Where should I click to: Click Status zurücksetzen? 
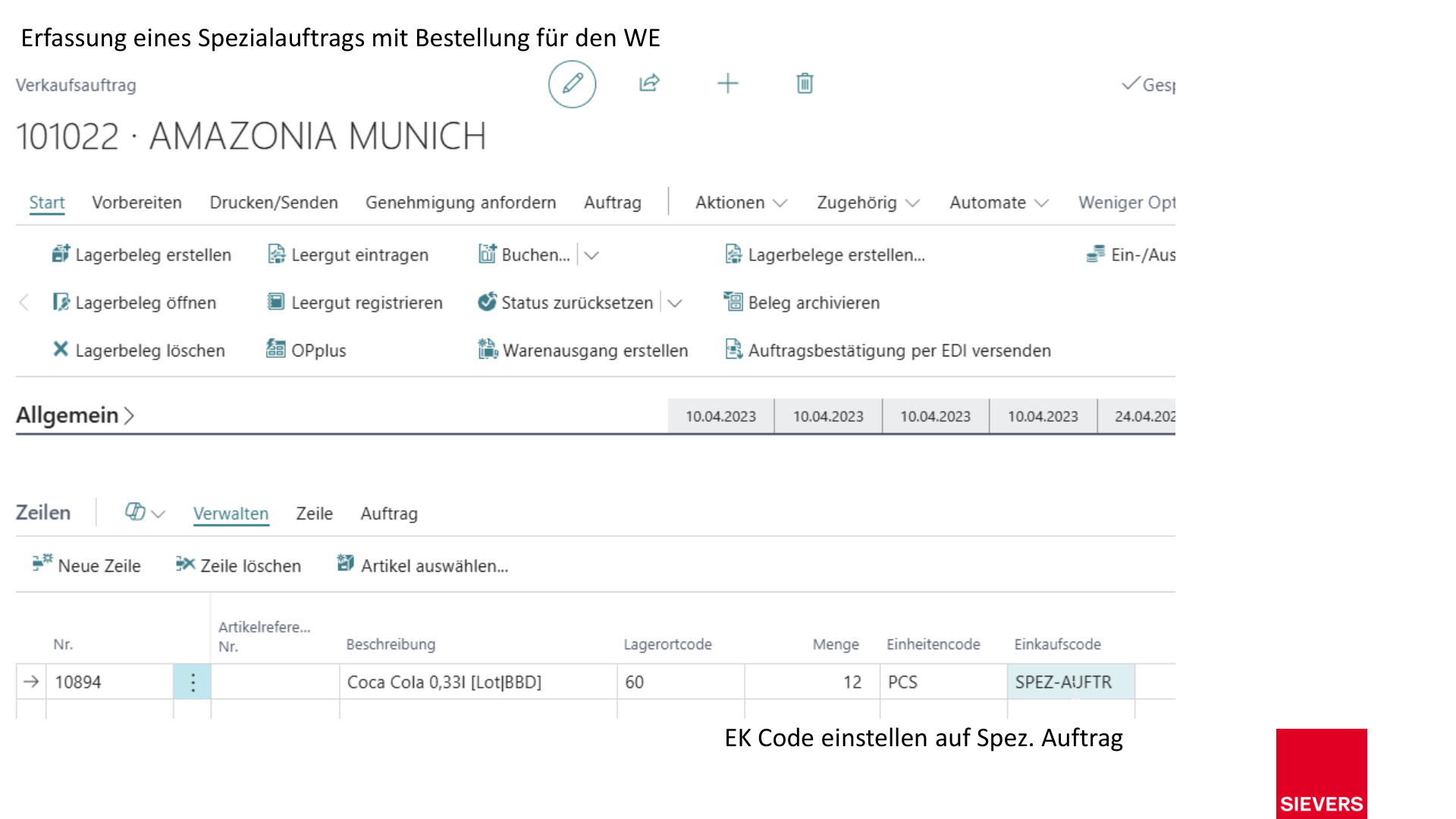(566, 303)
